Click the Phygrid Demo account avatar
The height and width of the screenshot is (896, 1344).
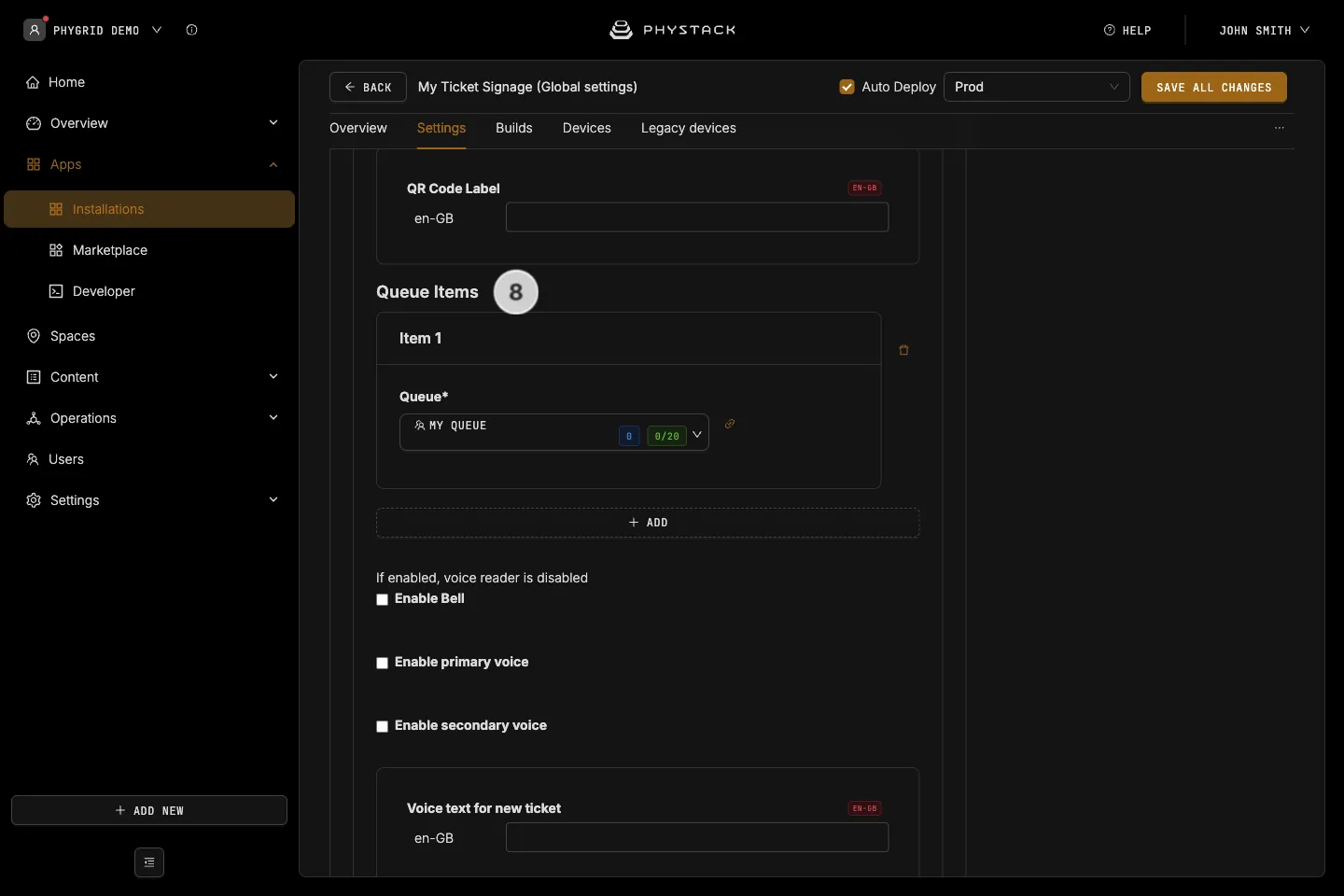pos(35,30)
